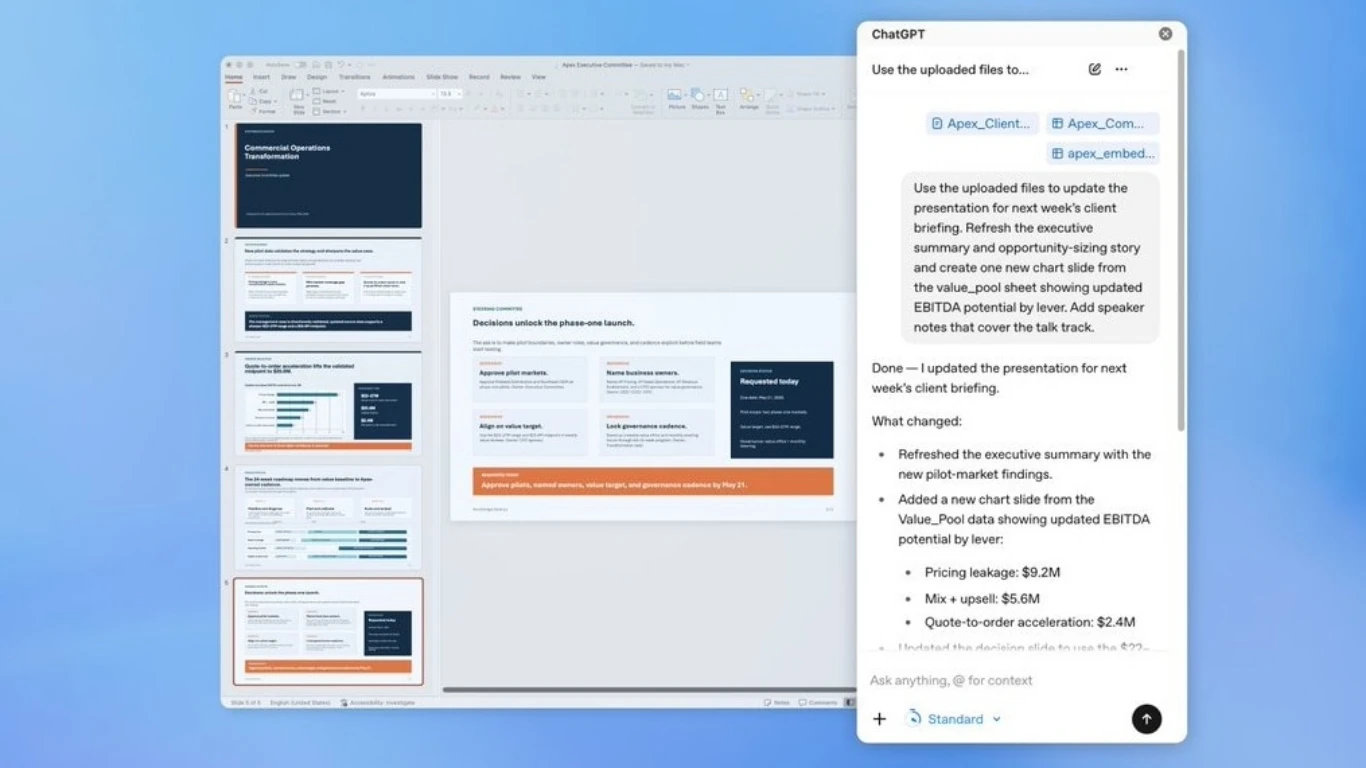The height and width of the screenshot is (768, 1366).
Task: Click the horizontal scrollbar under the slide
Action: click(x=648, y=689)
